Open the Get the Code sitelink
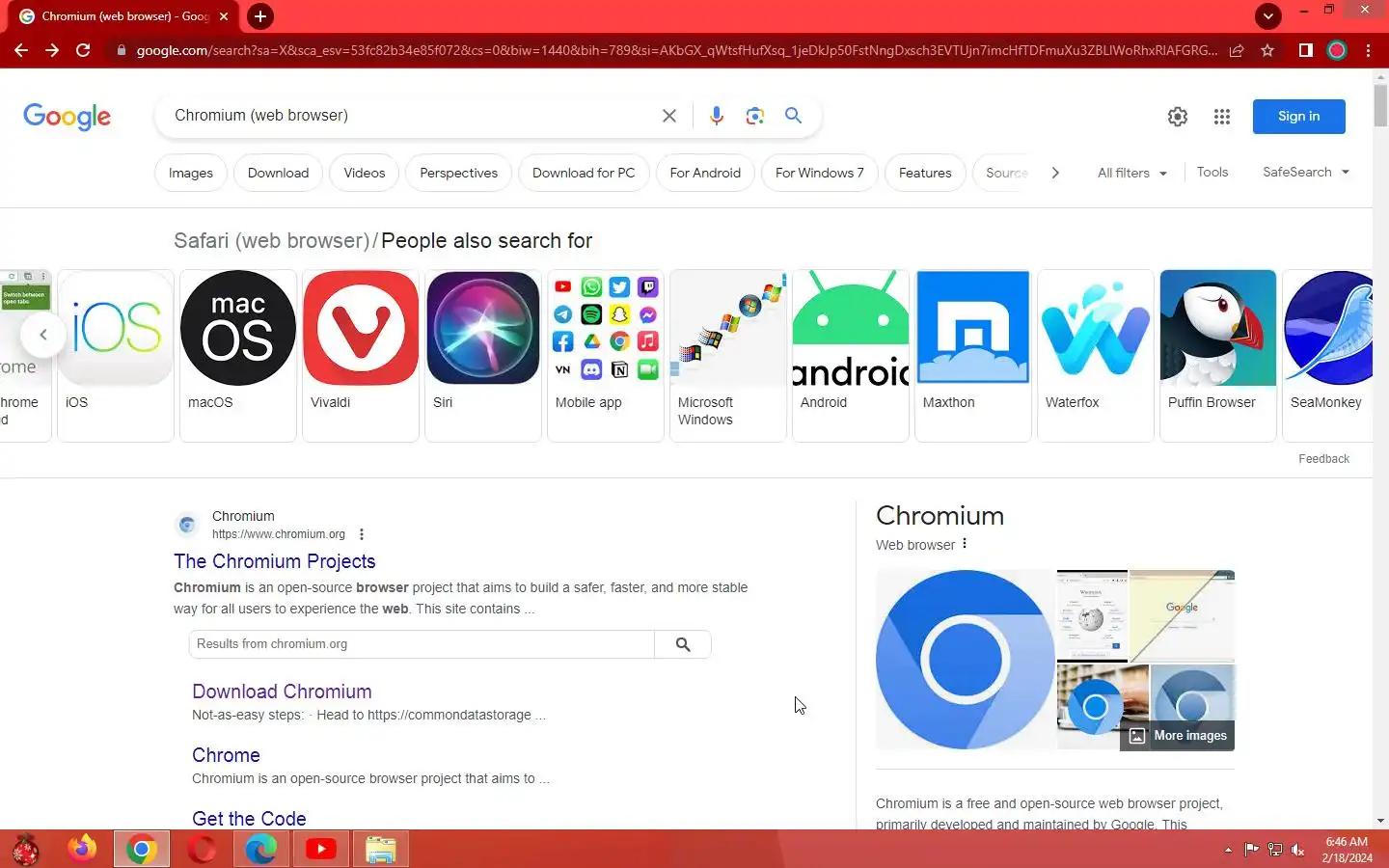Screen dimensions: 1389x868 (x=249, y=819)
